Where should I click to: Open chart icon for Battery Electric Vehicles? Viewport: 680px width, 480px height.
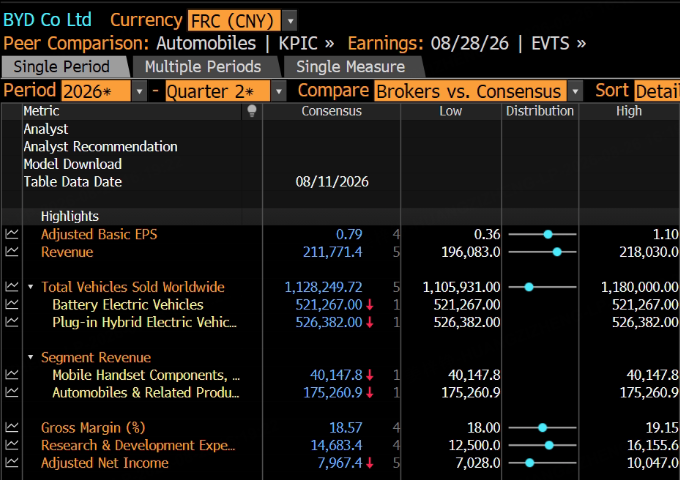[x=12, y=305]
